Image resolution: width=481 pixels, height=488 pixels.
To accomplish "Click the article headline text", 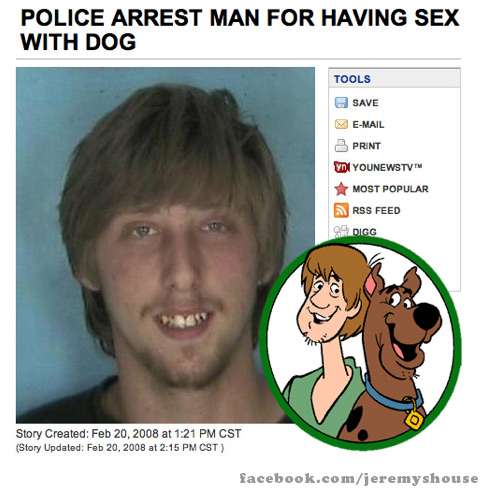I will [239, 30].
